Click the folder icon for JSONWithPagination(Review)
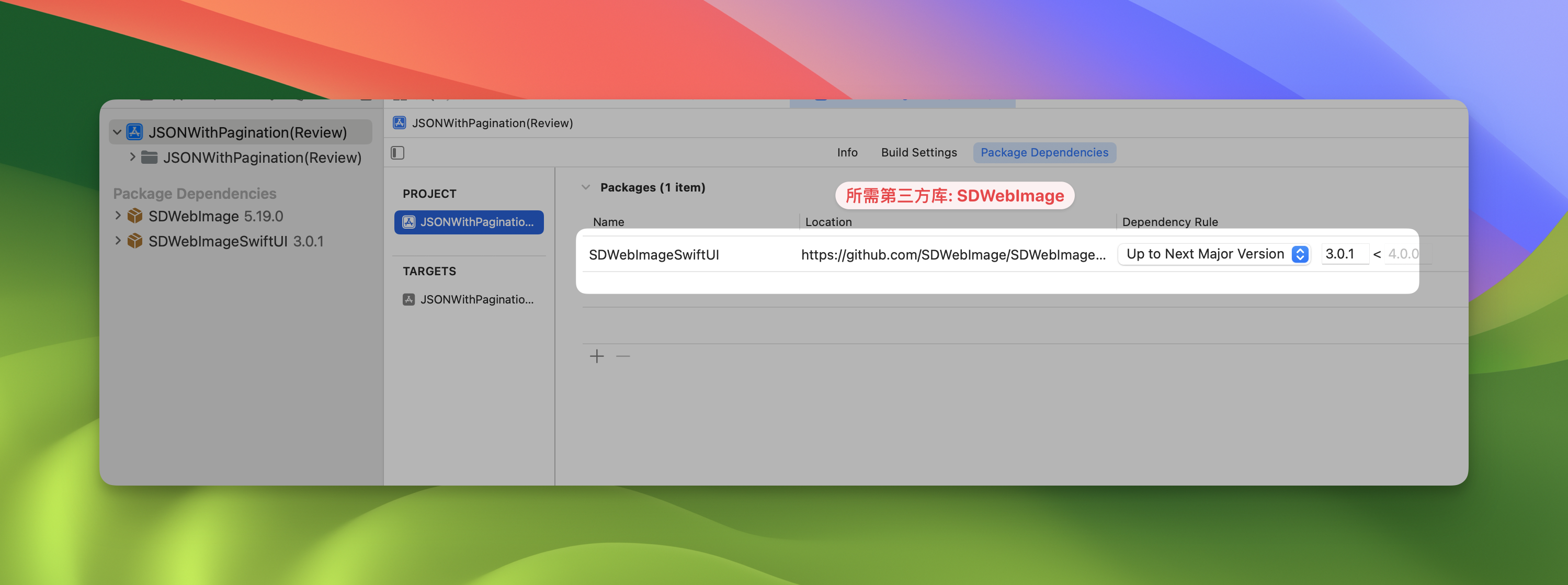 point(149,157)
